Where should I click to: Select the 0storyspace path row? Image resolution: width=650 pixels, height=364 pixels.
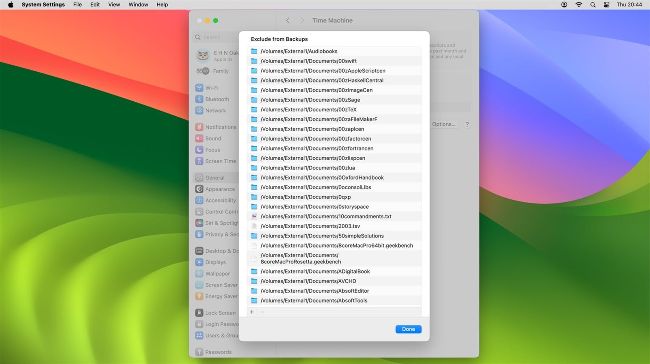335,206
